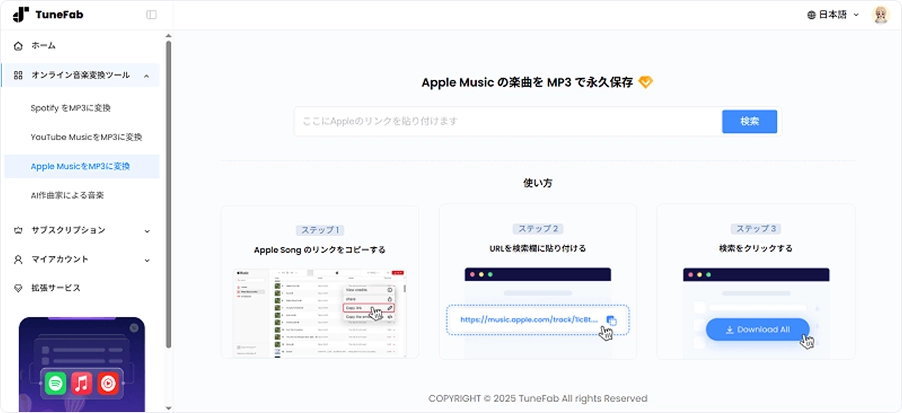Click the ステップ 2 label
The height and width of the screenshot is (413, 902).
point(538,229)
